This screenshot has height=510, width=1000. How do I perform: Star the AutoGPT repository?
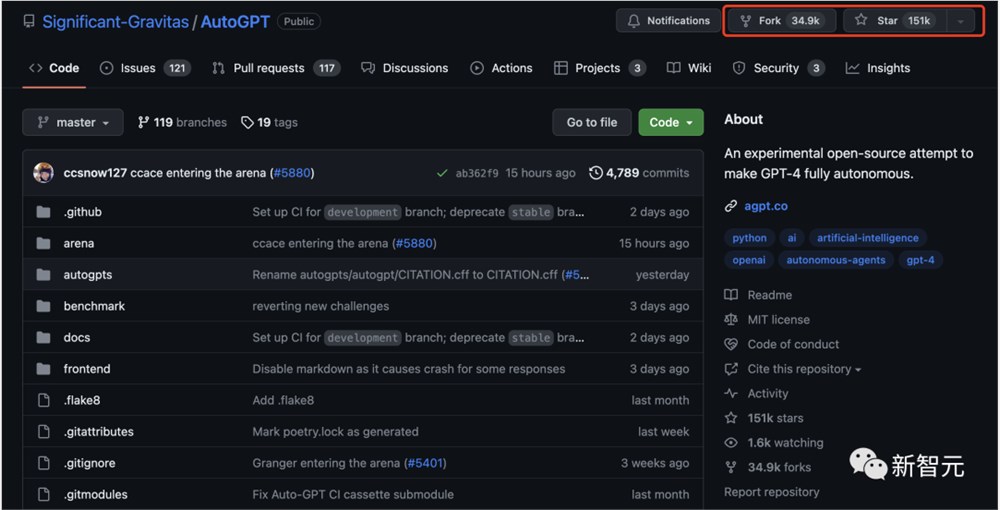[895, 21]
